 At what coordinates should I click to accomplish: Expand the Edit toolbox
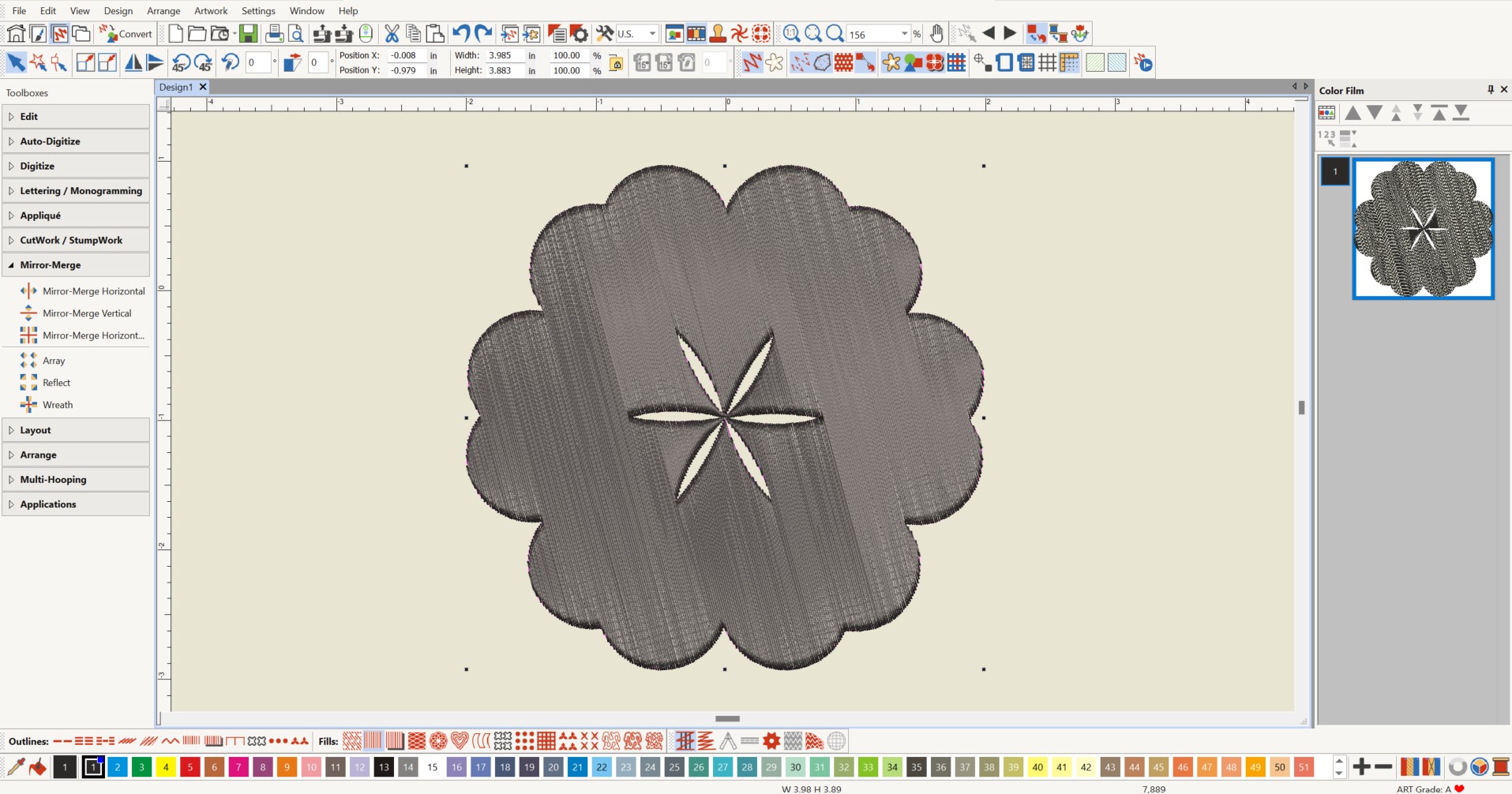point(76,116)
